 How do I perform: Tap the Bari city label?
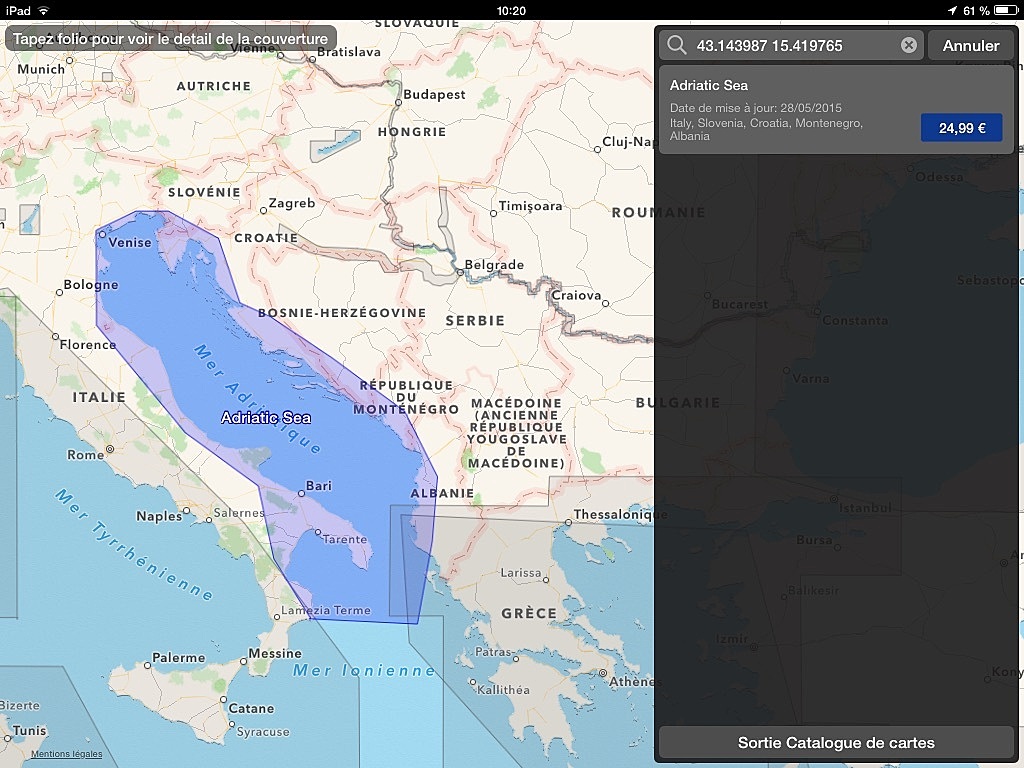point(319,486)
